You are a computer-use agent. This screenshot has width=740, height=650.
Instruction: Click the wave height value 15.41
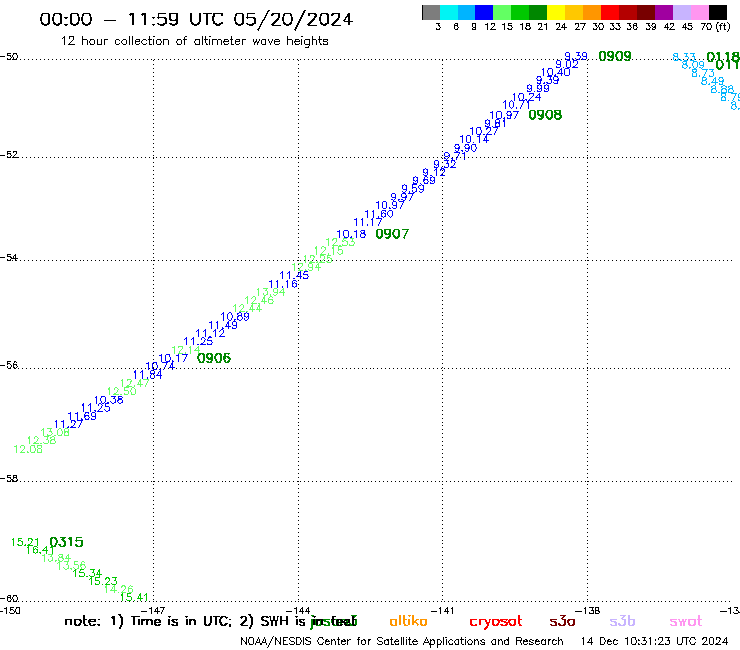click(134, 597)
